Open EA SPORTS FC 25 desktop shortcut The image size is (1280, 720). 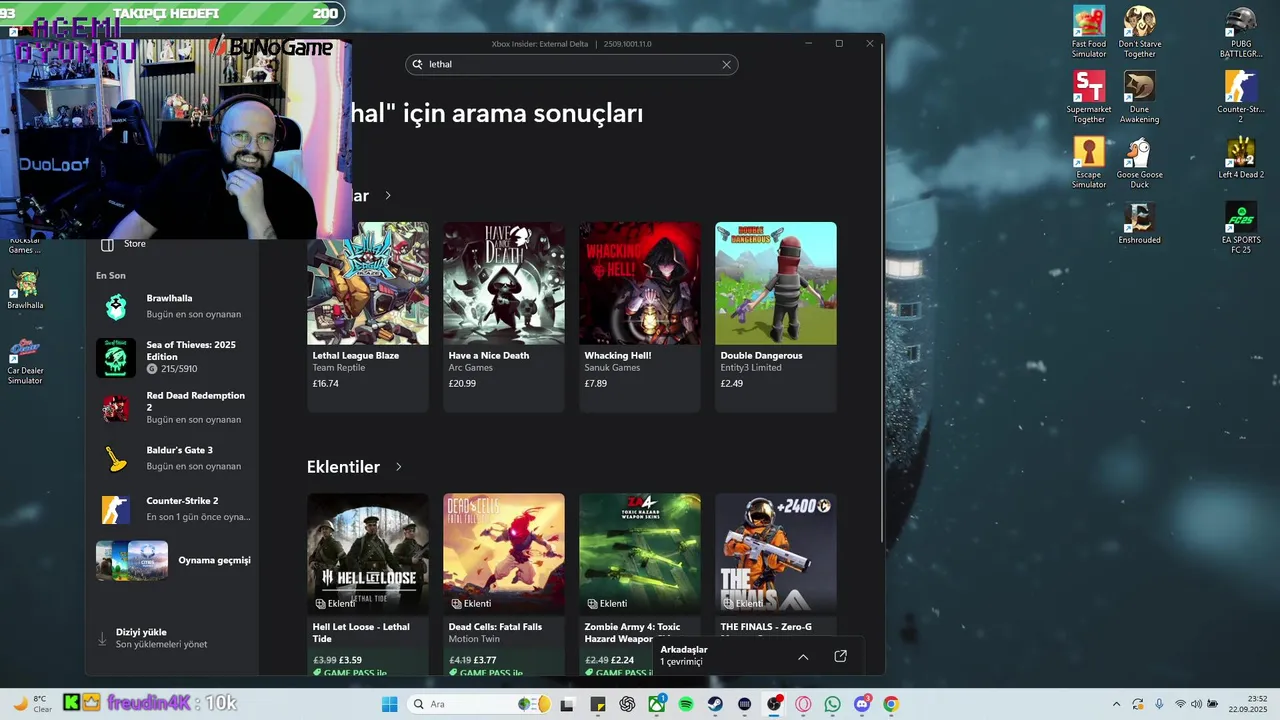click(x=1241, y=227)
